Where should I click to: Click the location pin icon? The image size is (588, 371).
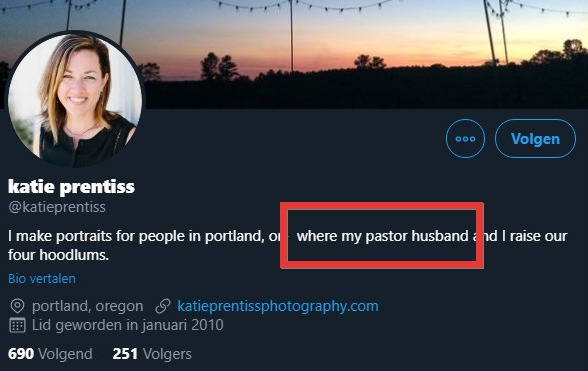[x=17, y=306]
